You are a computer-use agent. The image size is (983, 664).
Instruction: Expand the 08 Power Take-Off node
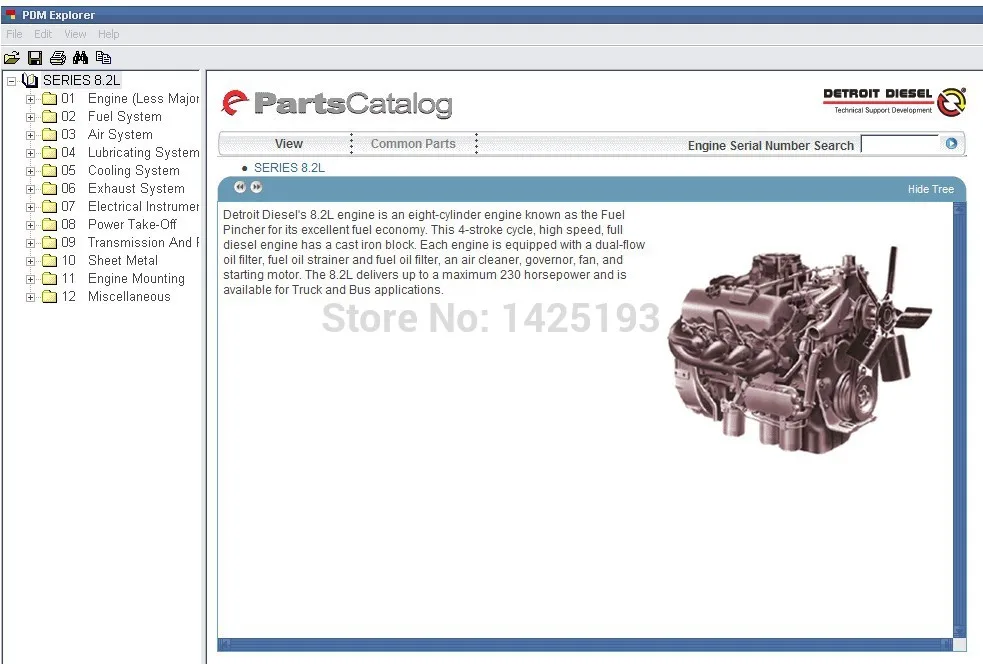pyautogui.click(x=30, y=225)
